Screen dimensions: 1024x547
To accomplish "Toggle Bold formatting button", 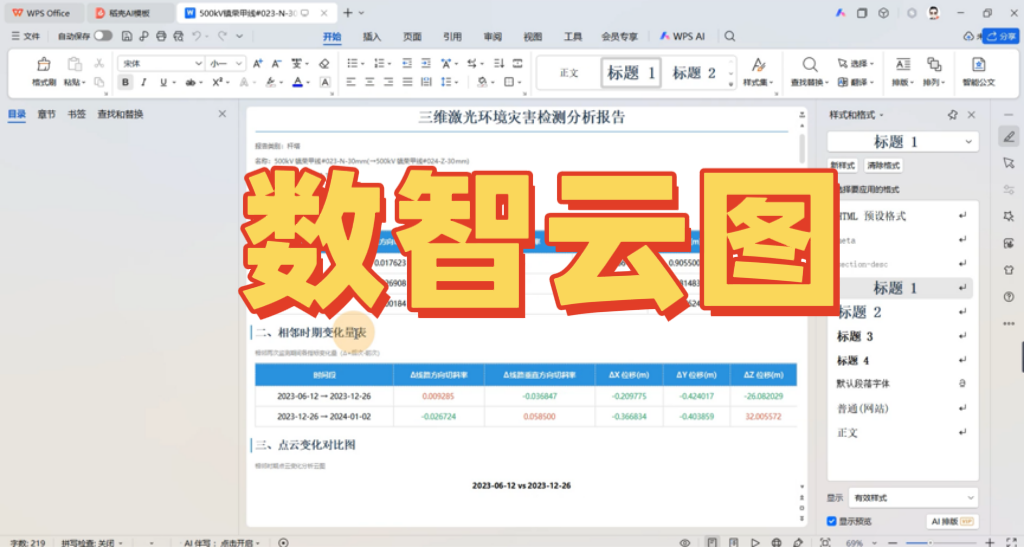I will click(x=125, y=82).
